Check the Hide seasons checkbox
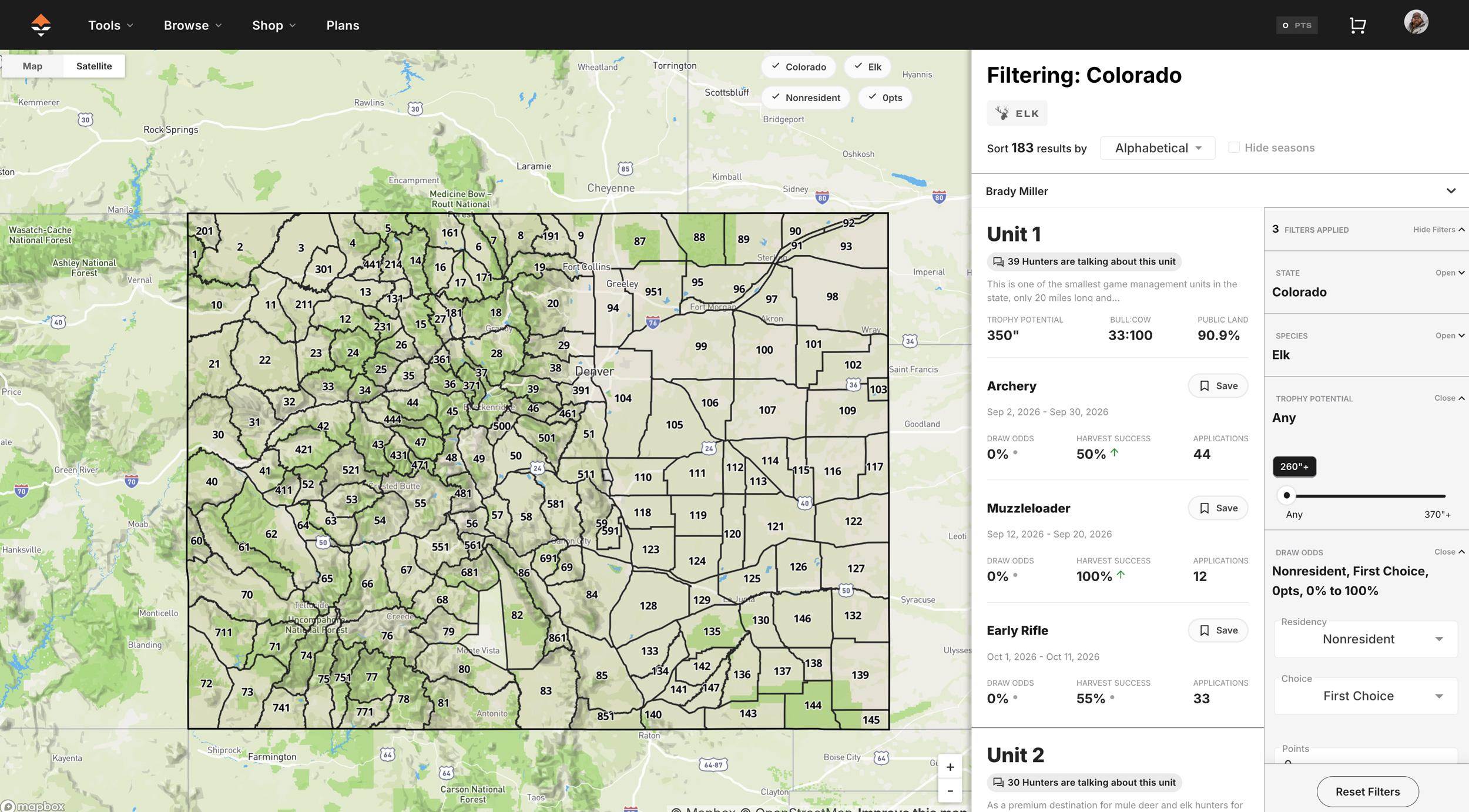Screen dimensions: 1469x812 (x=1234, y=147)
